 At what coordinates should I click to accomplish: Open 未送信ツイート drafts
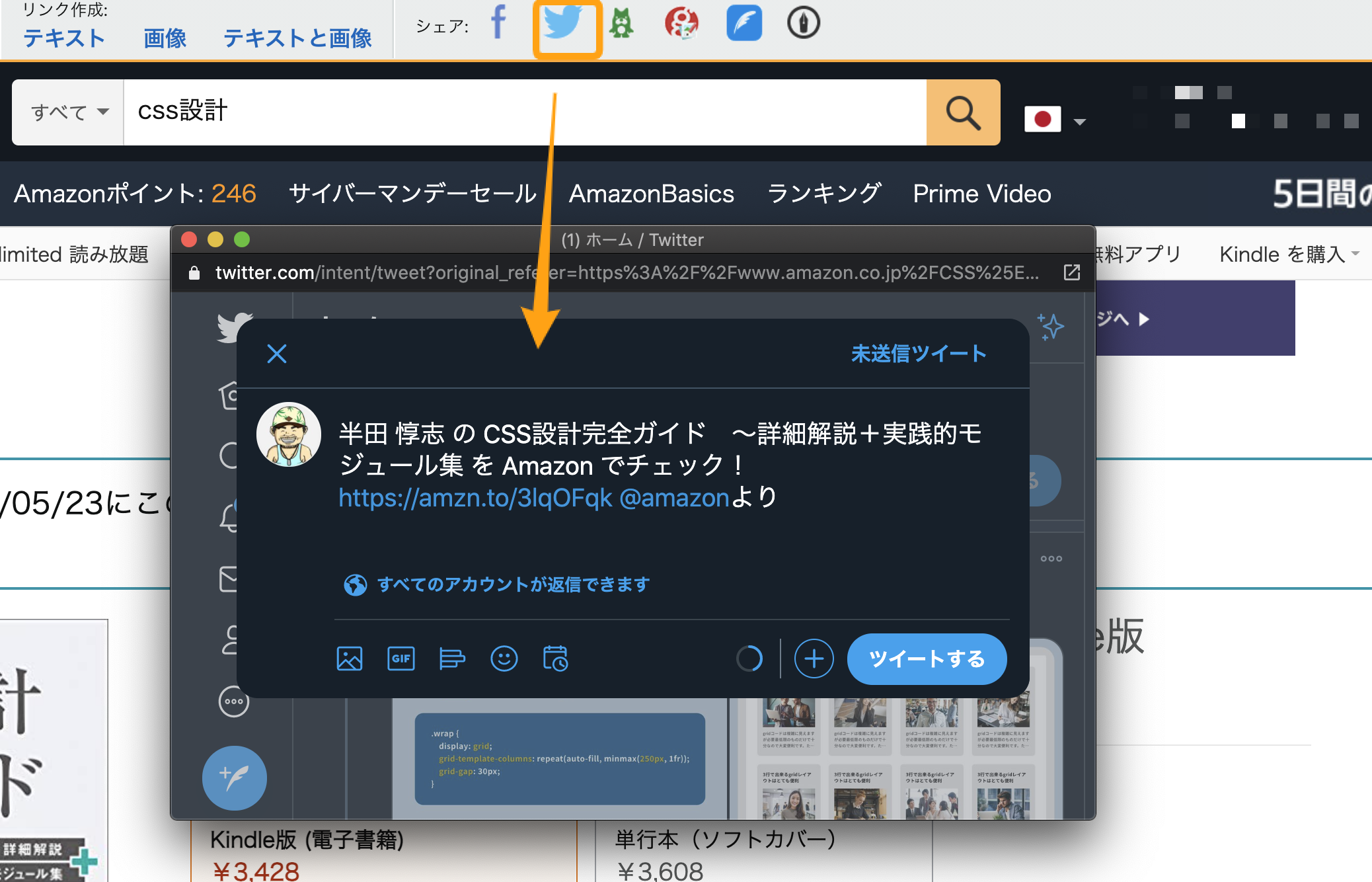pyautogui.click(x=919, y=354)
